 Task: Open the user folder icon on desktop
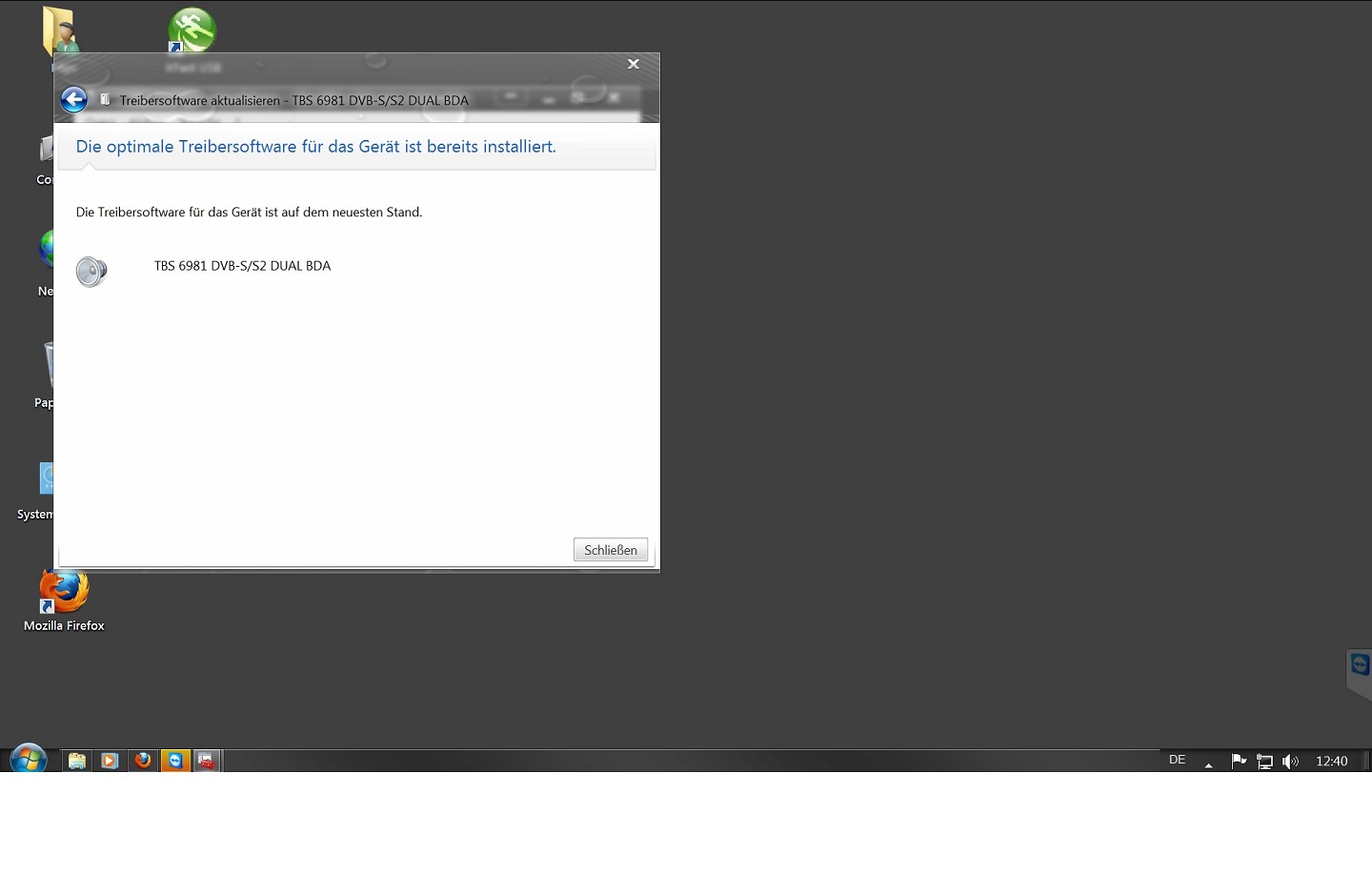(x=59, y=31)
